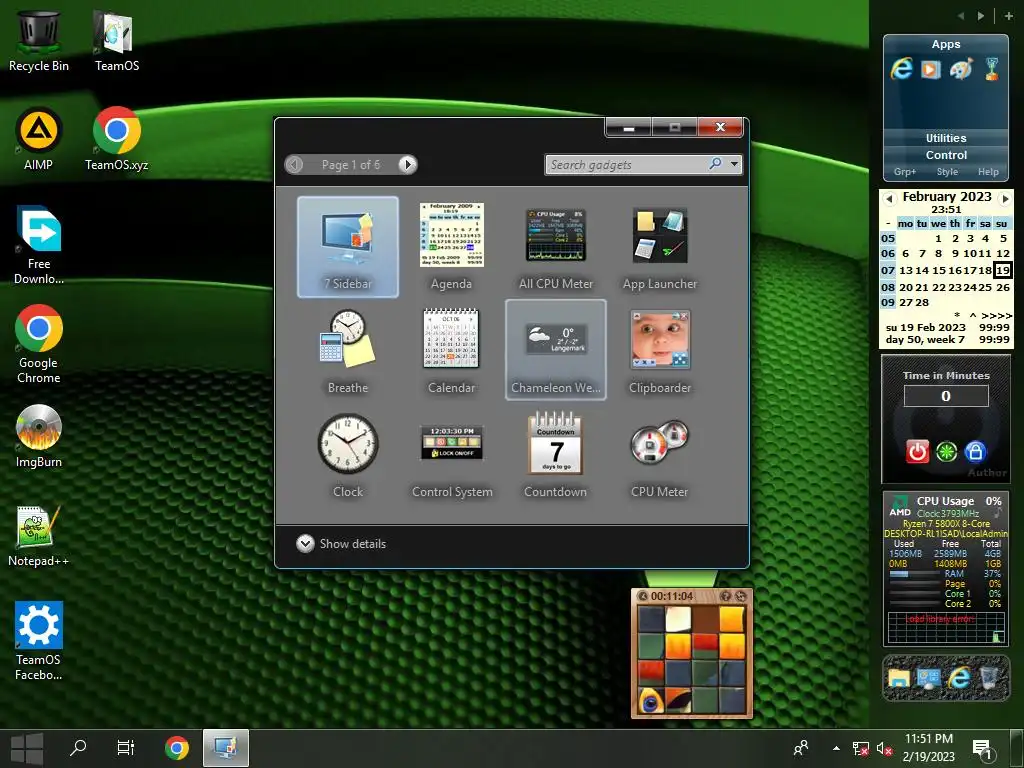Open the Notepad++ desktop shortcut

[x=39, y=536]
